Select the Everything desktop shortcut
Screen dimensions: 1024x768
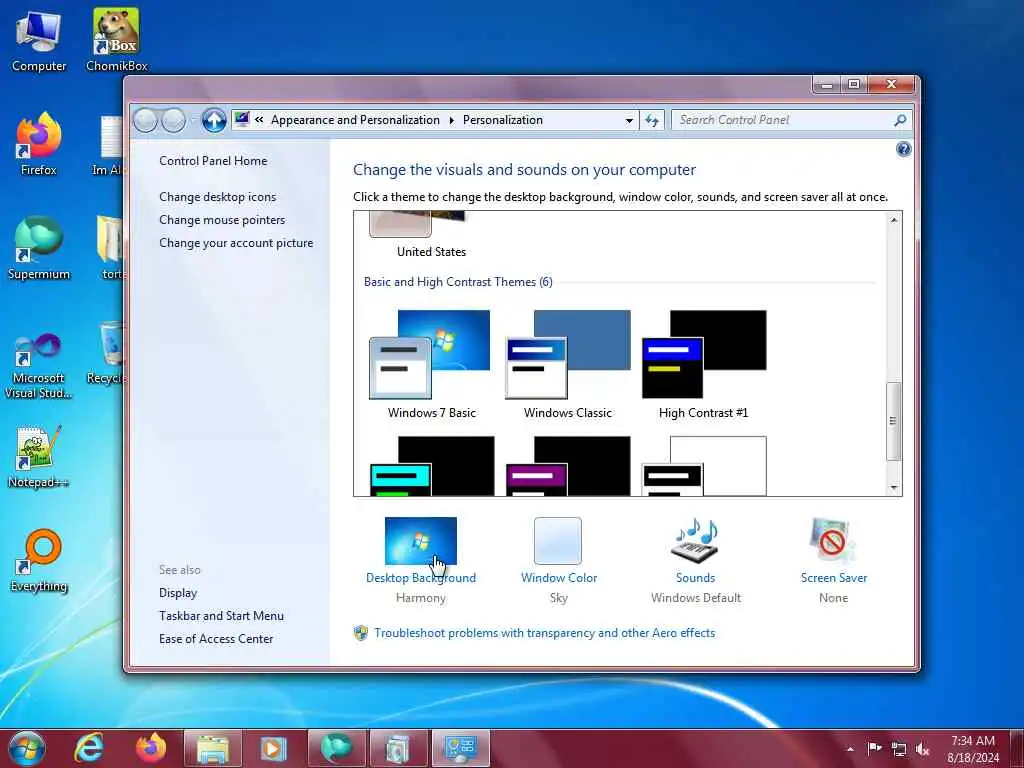coord(39,560)
